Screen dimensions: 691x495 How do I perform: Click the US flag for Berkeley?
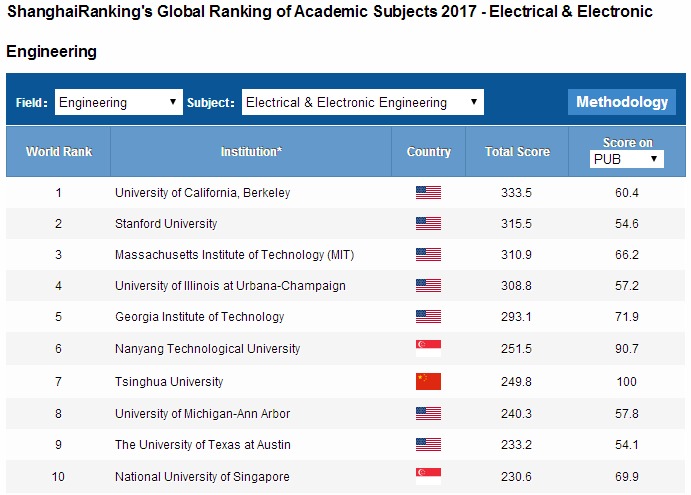pos(428,192)
